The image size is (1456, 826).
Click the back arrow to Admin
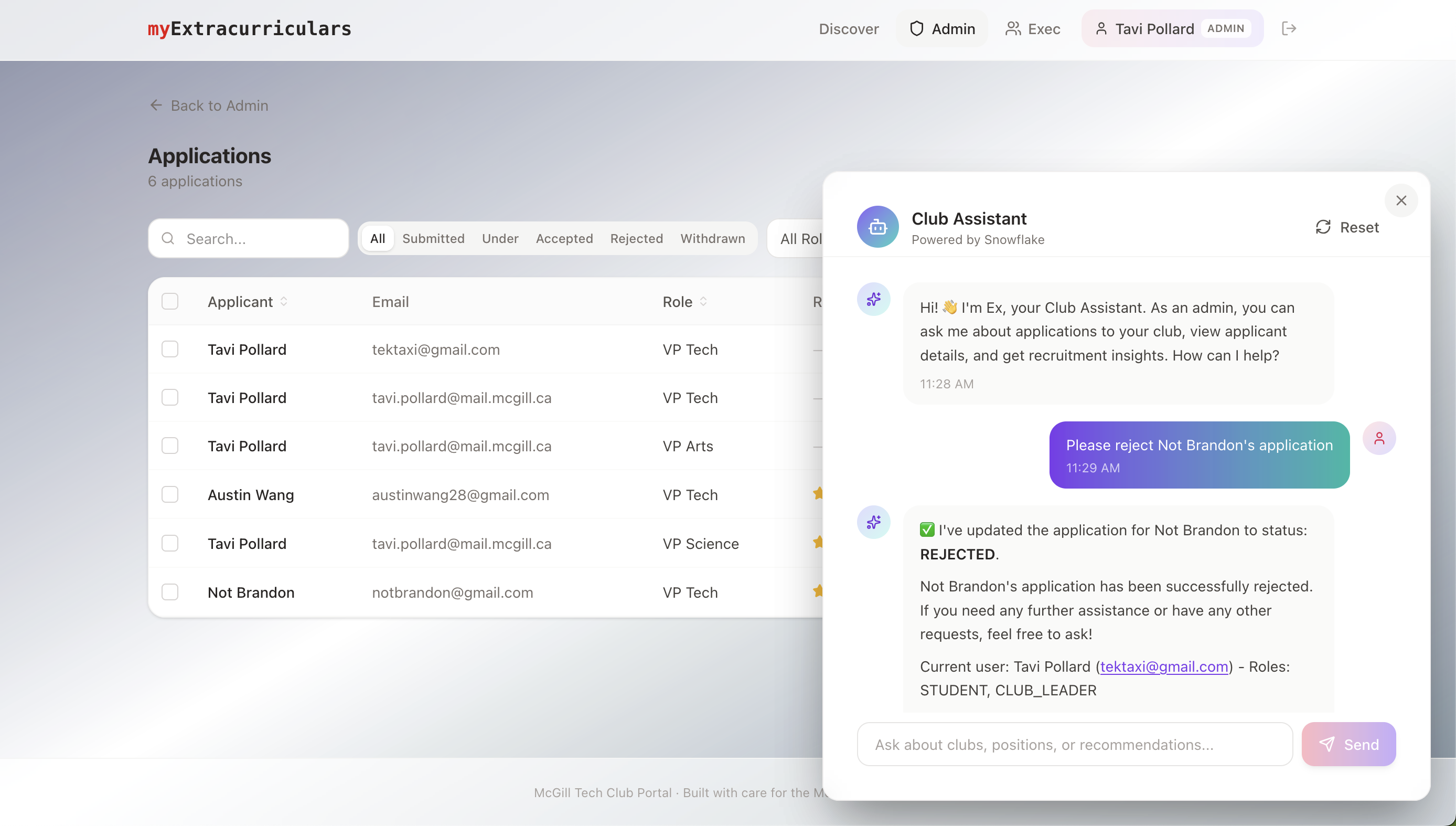pos(156,105)
